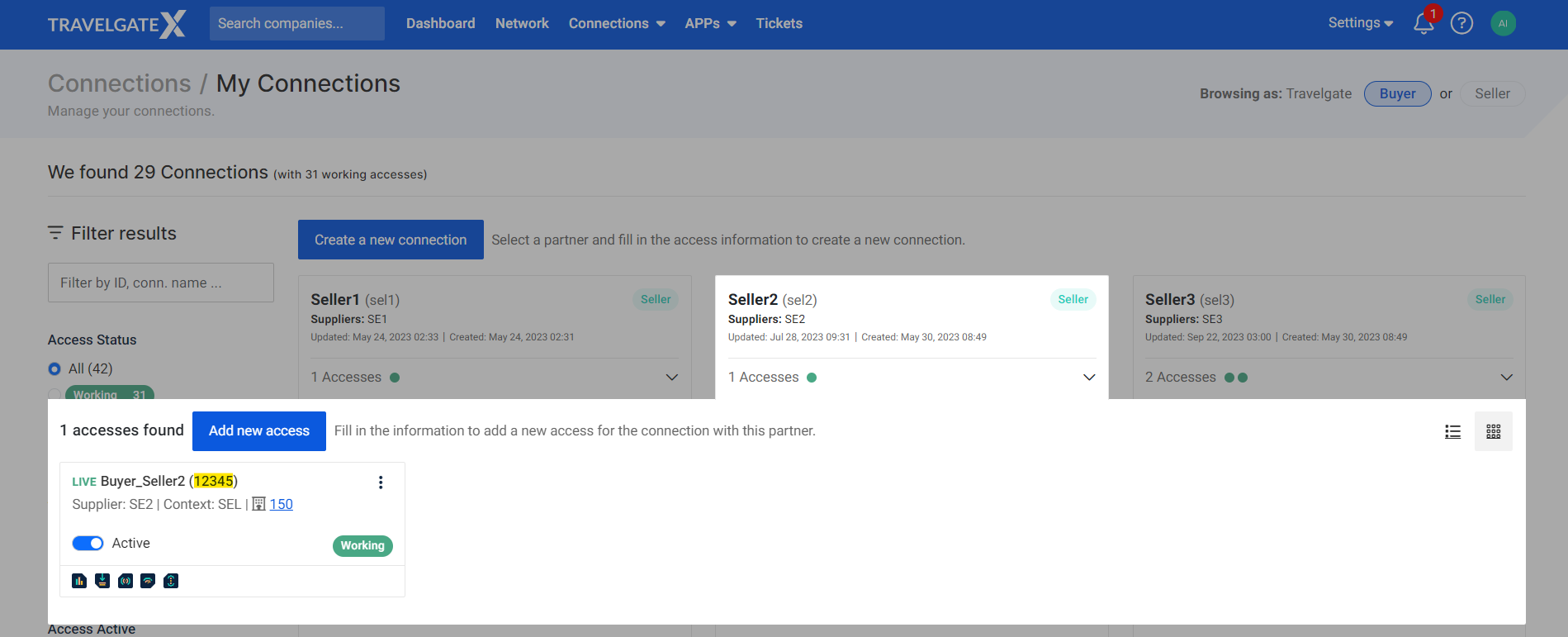
Task: Open the help question mark icon
Action: click(1461, 23)
